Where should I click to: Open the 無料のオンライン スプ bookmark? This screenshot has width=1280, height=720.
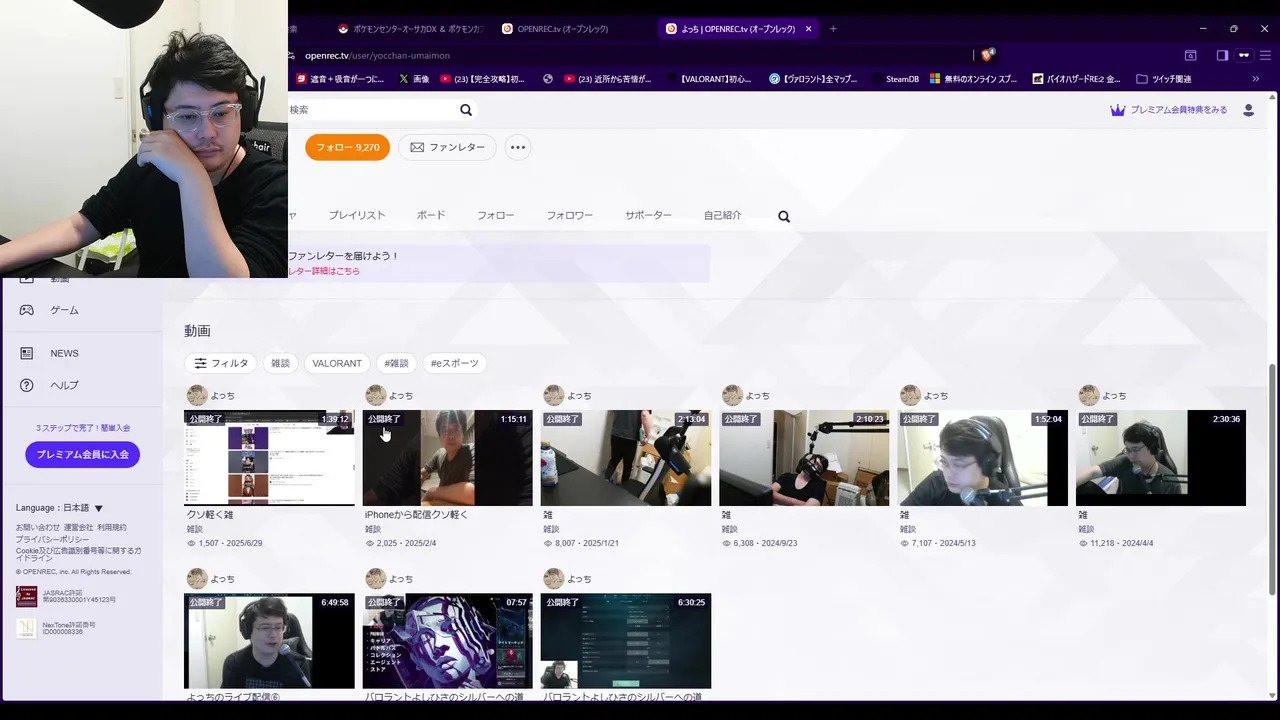[x=973, y=79]
